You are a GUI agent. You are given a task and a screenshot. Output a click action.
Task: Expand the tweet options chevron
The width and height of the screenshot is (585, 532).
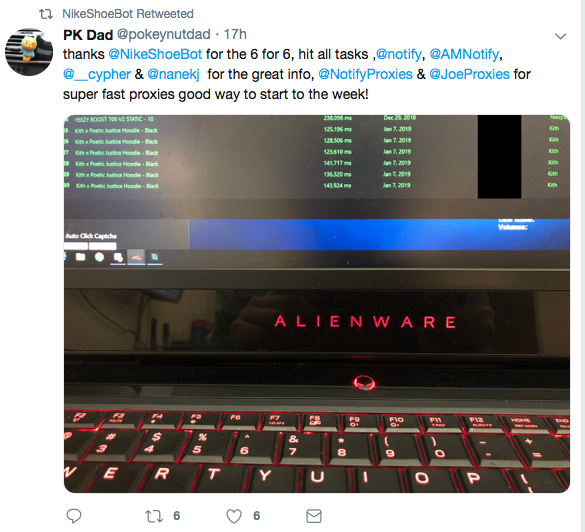(560, 36)
